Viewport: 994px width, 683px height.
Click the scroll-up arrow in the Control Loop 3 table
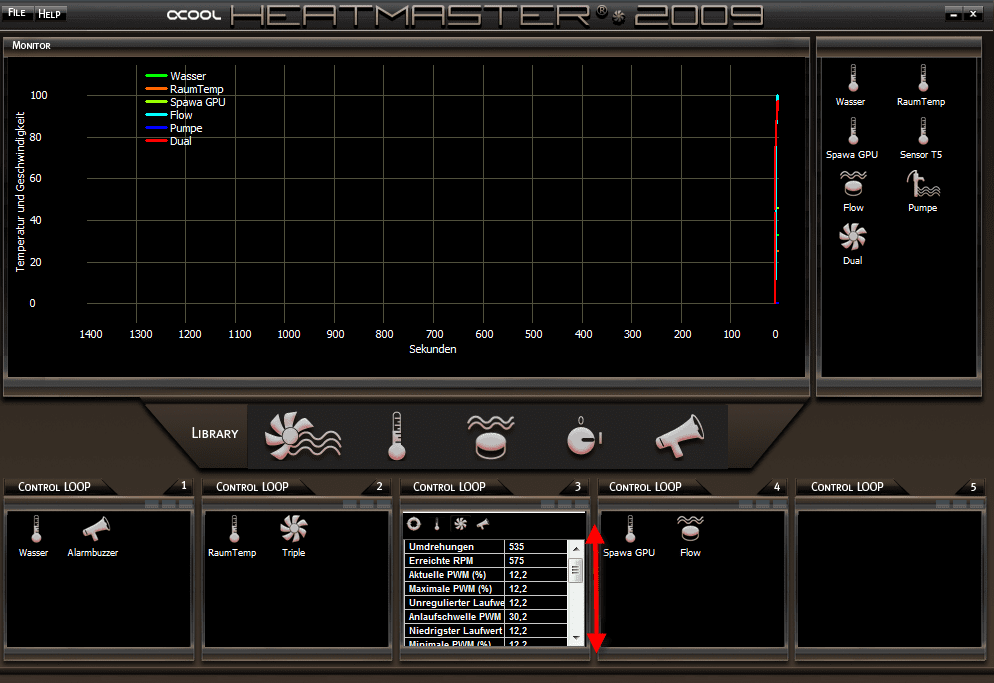tap(576, 549)
